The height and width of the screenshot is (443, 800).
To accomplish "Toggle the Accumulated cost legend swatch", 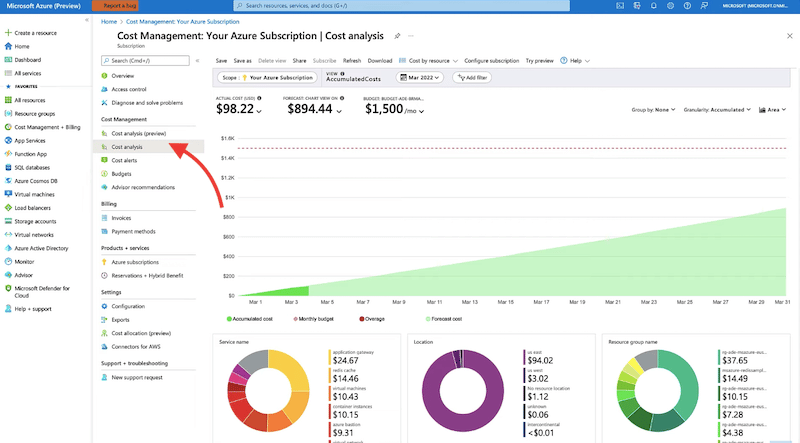I will [229, 319].
